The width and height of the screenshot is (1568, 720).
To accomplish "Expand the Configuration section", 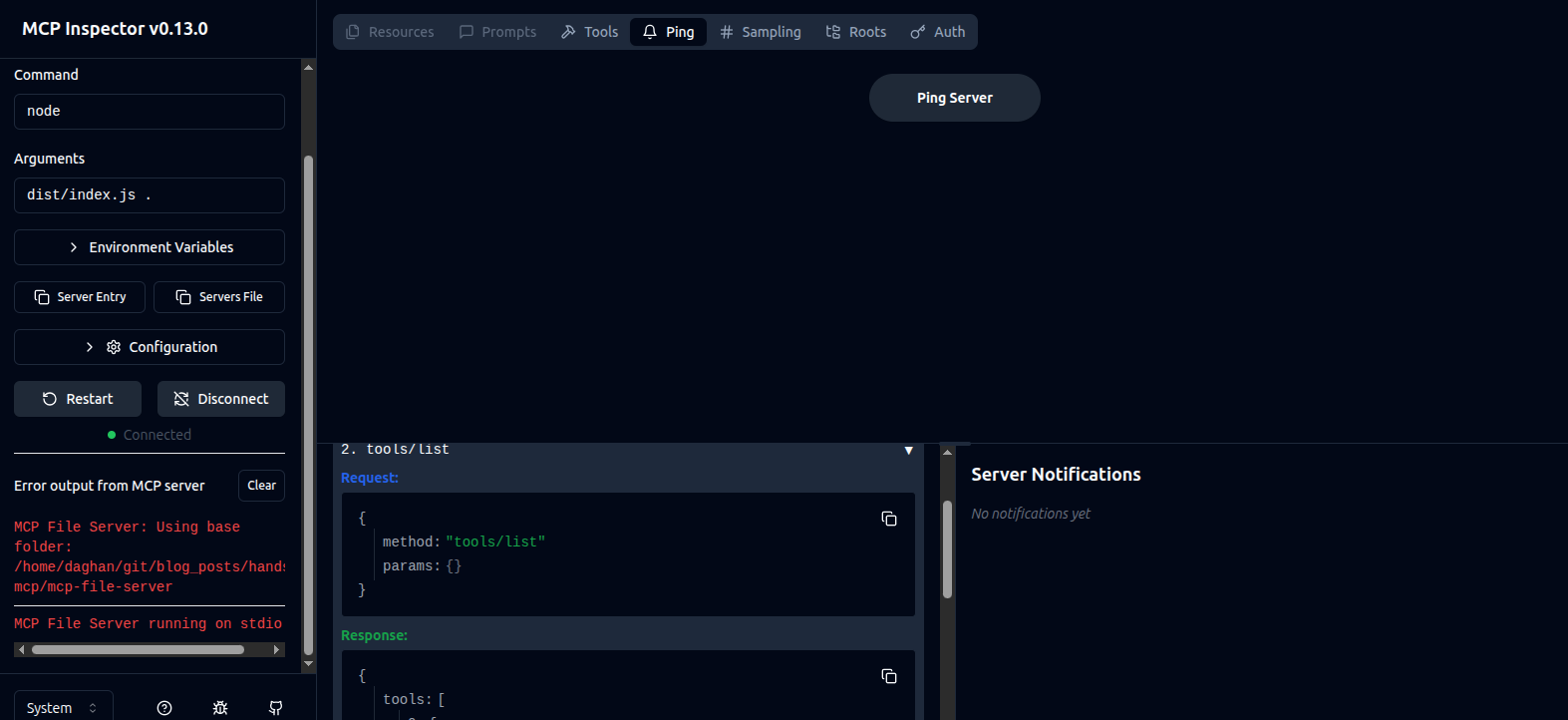I will point(150,347).
